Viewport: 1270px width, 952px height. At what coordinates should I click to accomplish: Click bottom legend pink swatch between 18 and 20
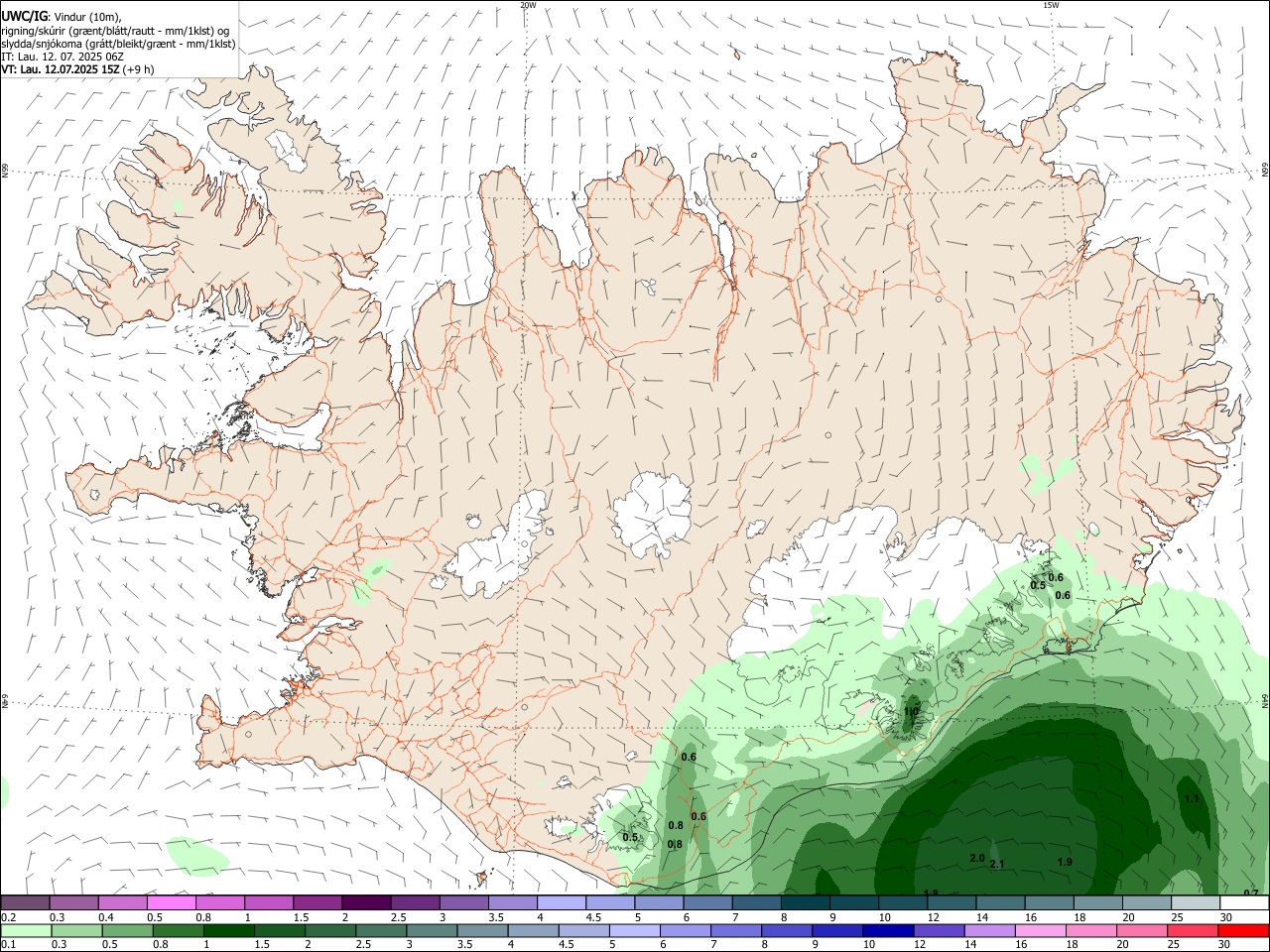[x=1090, y=931]
